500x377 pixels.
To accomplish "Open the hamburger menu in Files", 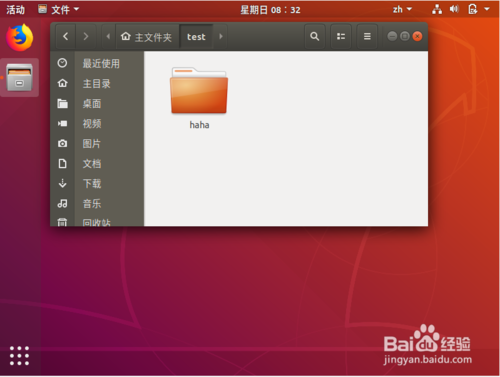I will coord(367,36).
